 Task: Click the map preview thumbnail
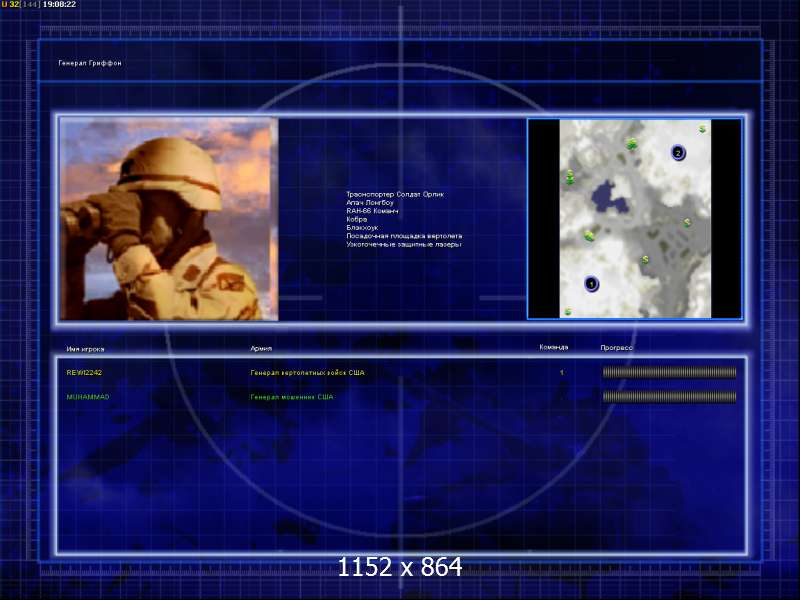click(635, 219)
